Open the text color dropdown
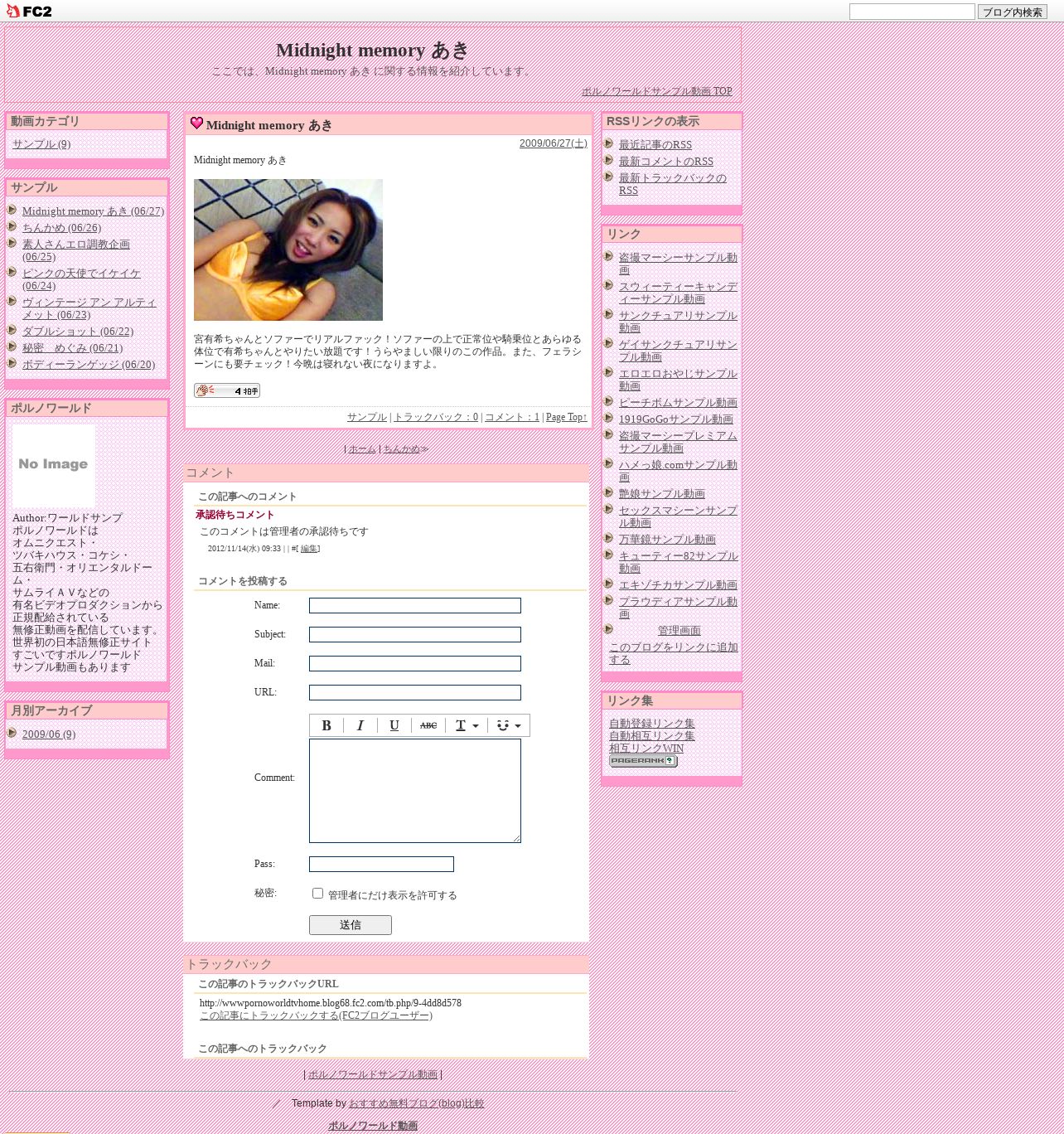Image resolution: width=1064 pixels, height=1134 pixels. click(467, 725)
